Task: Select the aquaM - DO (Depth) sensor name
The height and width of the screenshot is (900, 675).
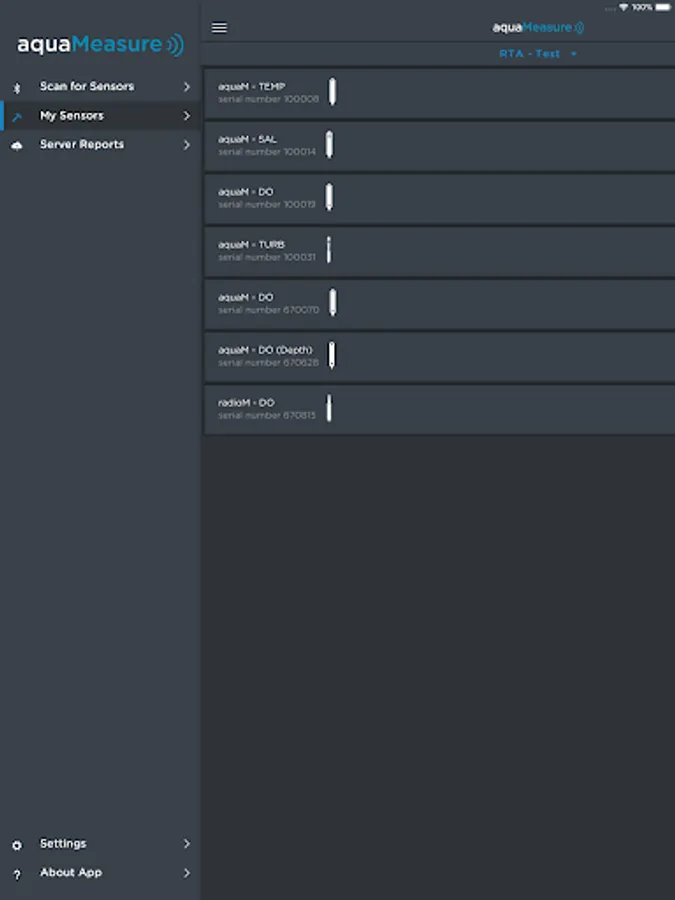Action: (x=265, y=350)
